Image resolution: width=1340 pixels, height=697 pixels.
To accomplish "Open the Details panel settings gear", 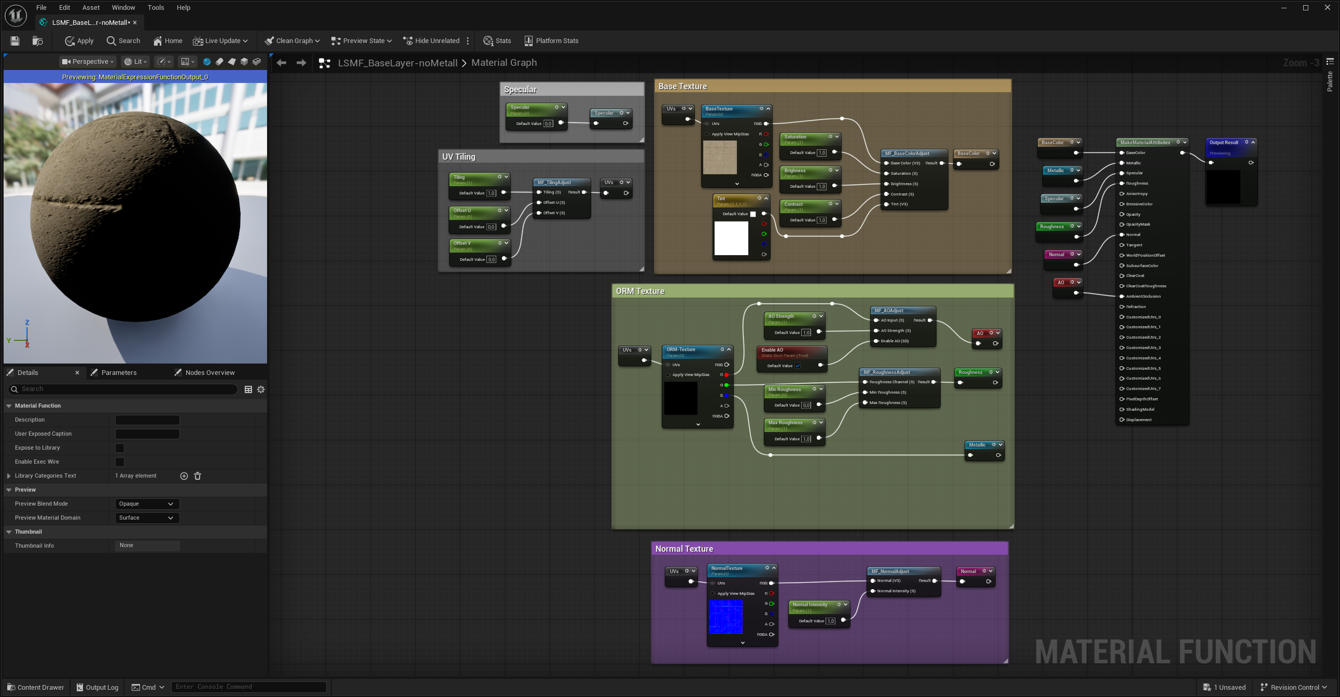I will tap(261, 389).
